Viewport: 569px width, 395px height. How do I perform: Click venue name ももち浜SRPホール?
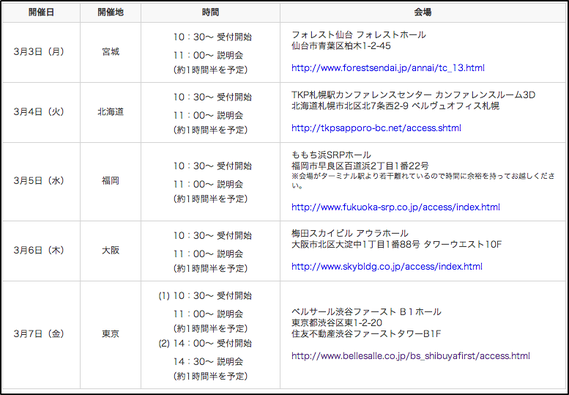pyautogui.click(x=331, y=155)
